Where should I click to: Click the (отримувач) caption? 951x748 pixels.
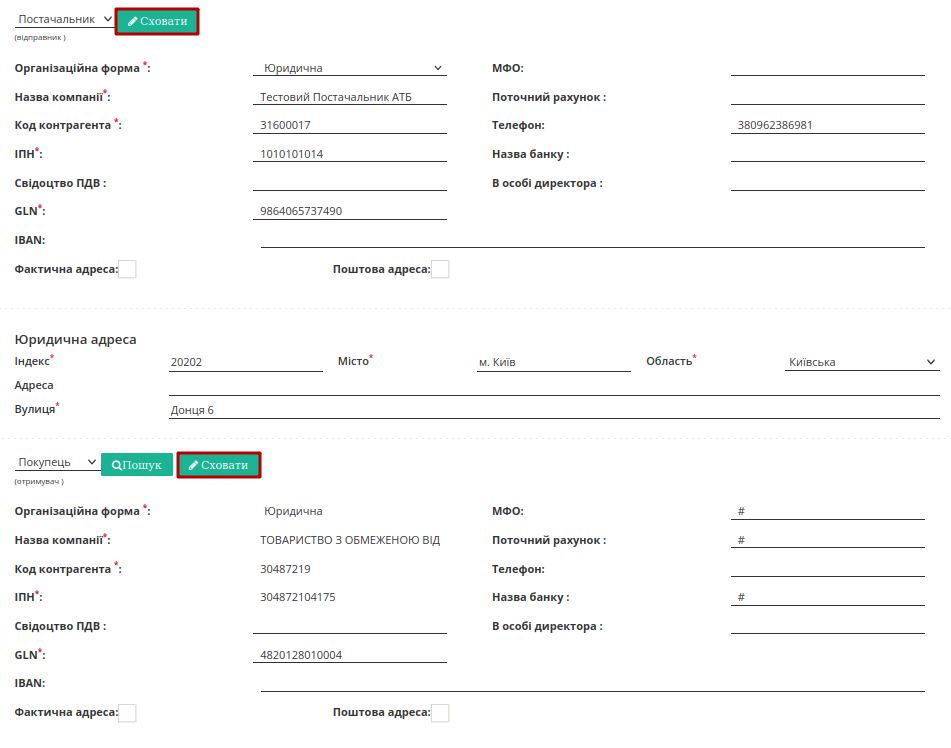coord(39,482)
